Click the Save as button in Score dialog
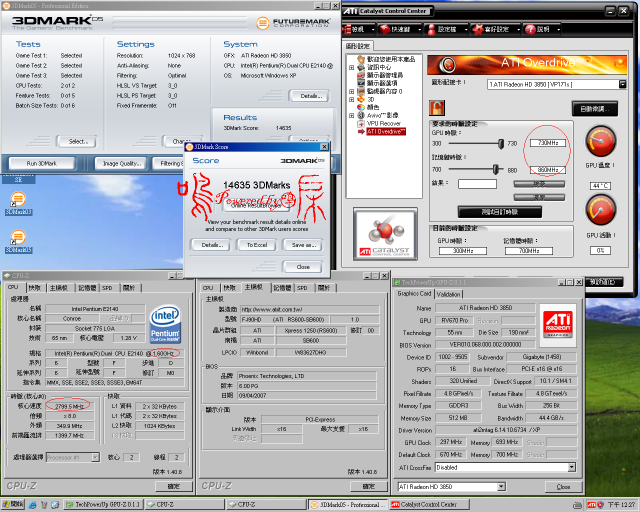The image size is (640, 512). 302,245
